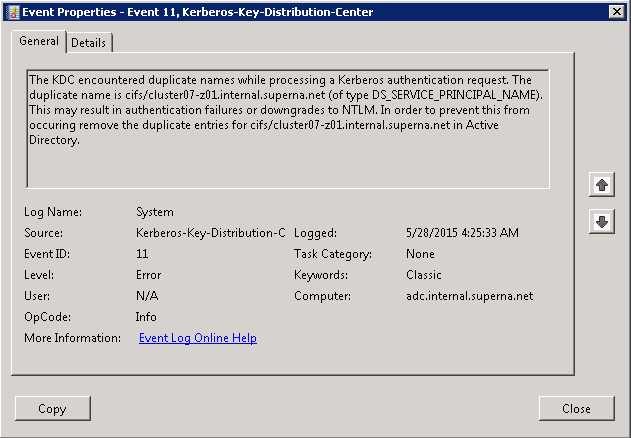Click the Level value Error
The image size is (631, 438).
(148, 275)
